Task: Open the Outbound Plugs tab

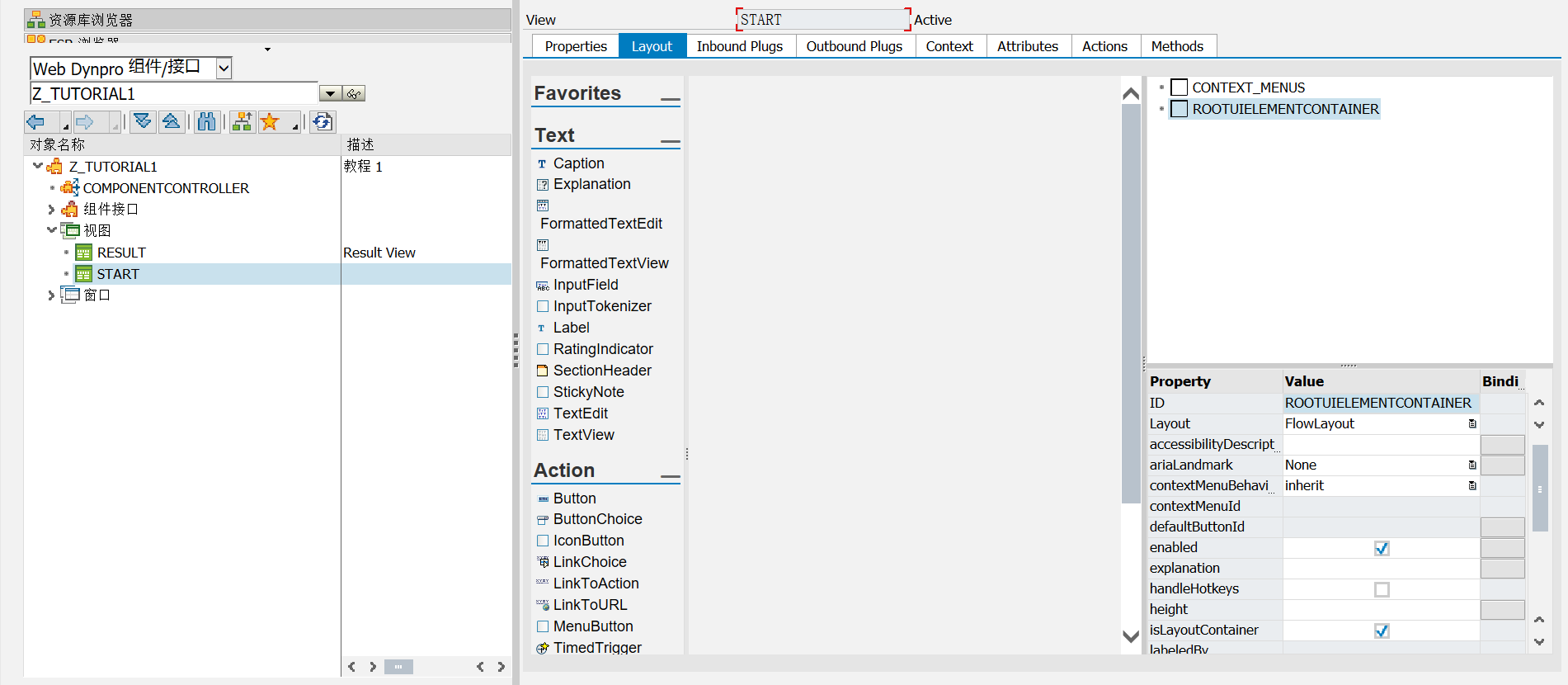Action: (x=854, y=46)
